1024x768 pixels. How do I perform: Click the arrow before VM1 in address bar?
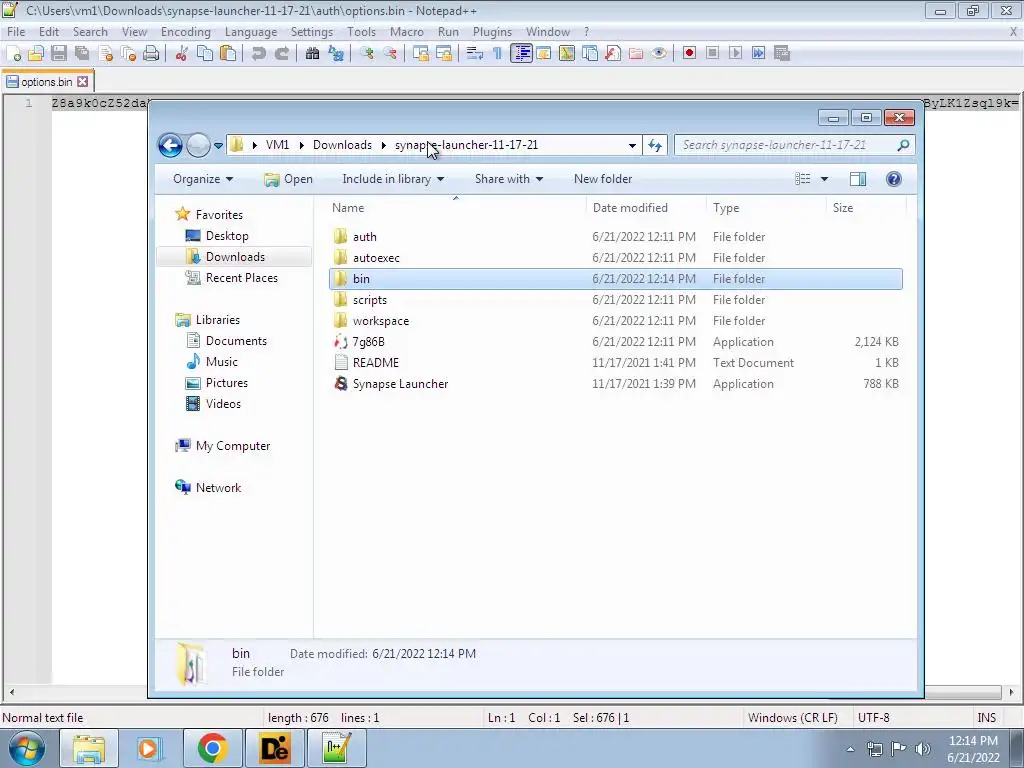[x=254, y=145]
